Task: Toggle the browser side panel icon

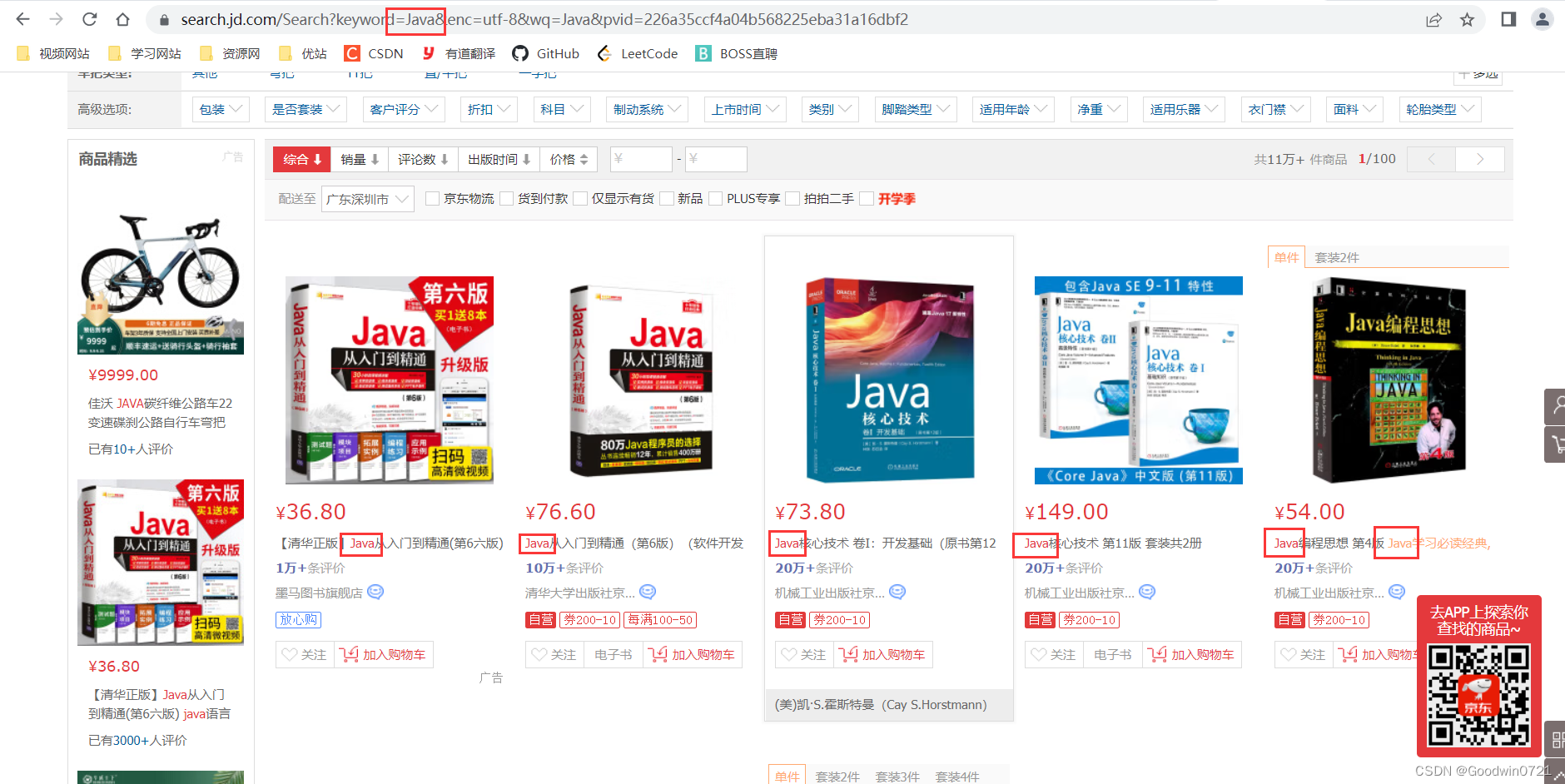Action: 1508,19
